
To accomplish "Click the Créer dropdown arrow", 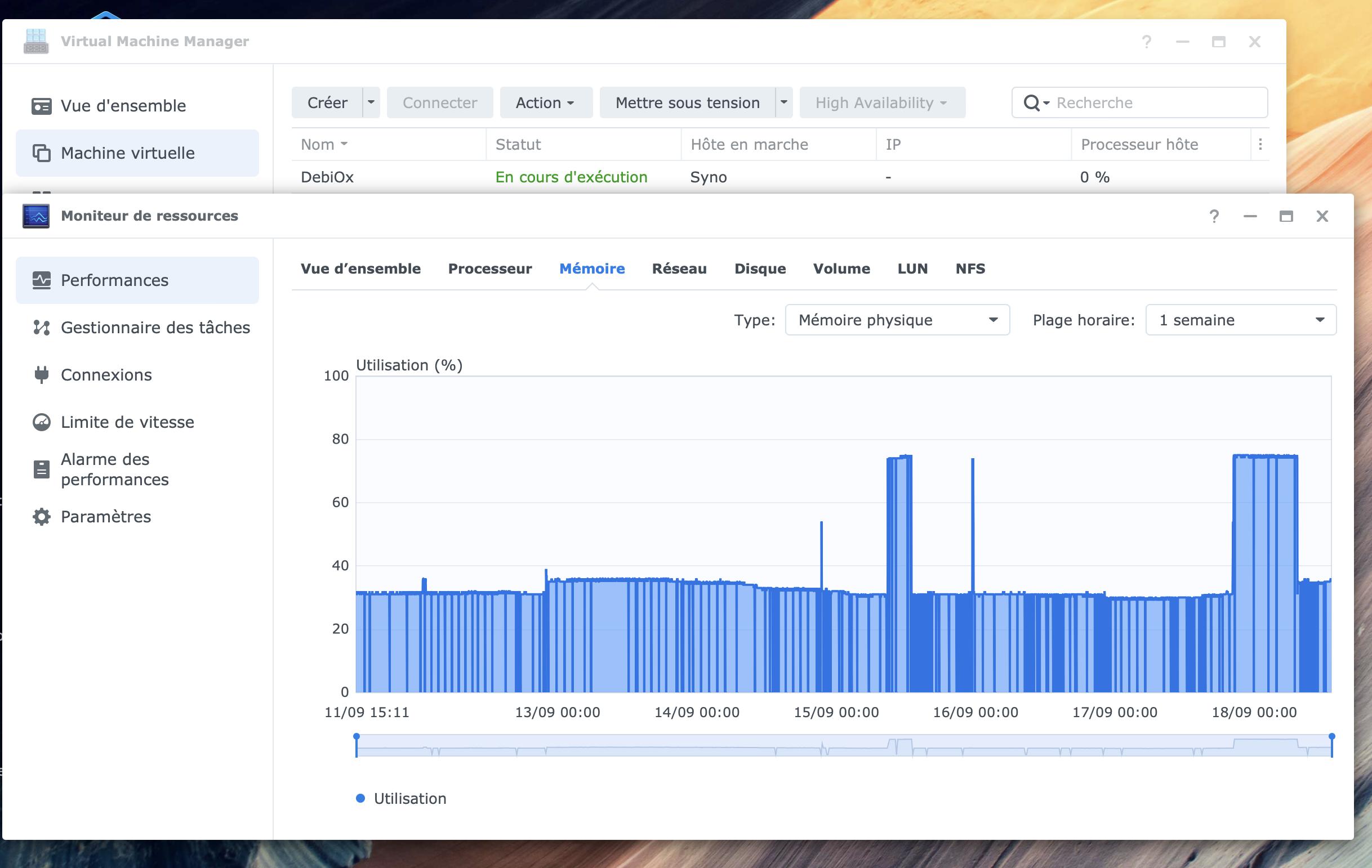I will pos(371,103).
